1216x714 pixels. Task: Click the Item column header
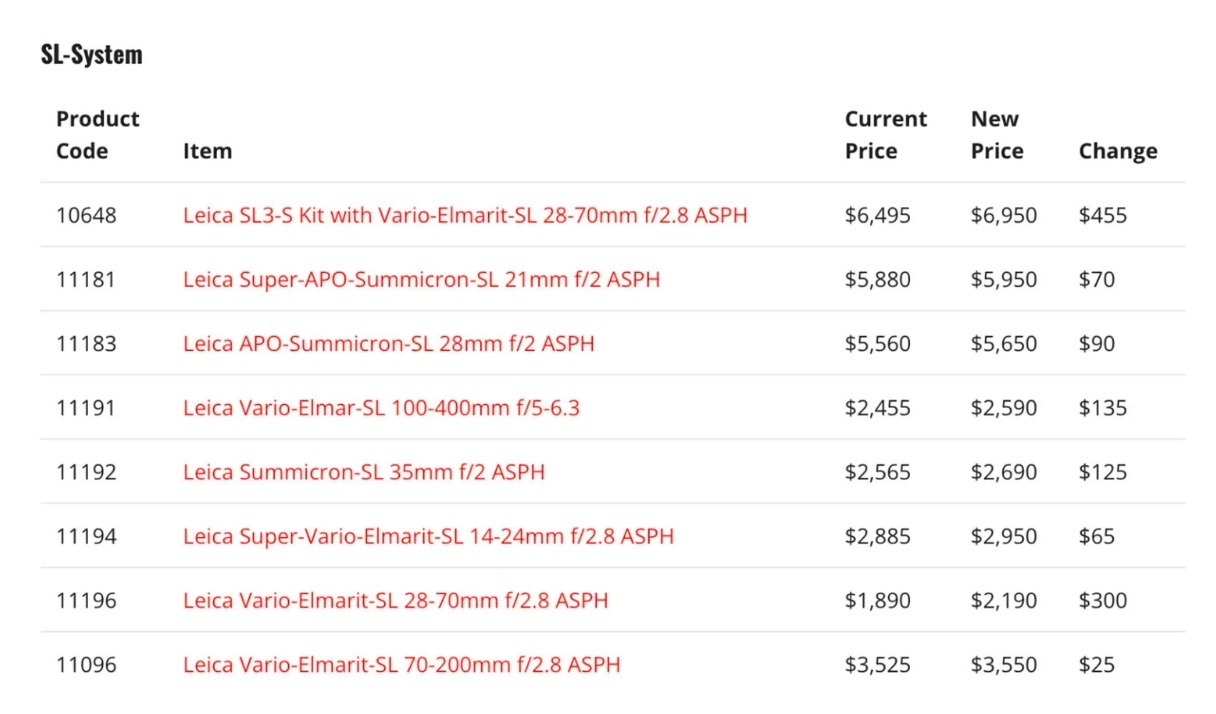207,151
